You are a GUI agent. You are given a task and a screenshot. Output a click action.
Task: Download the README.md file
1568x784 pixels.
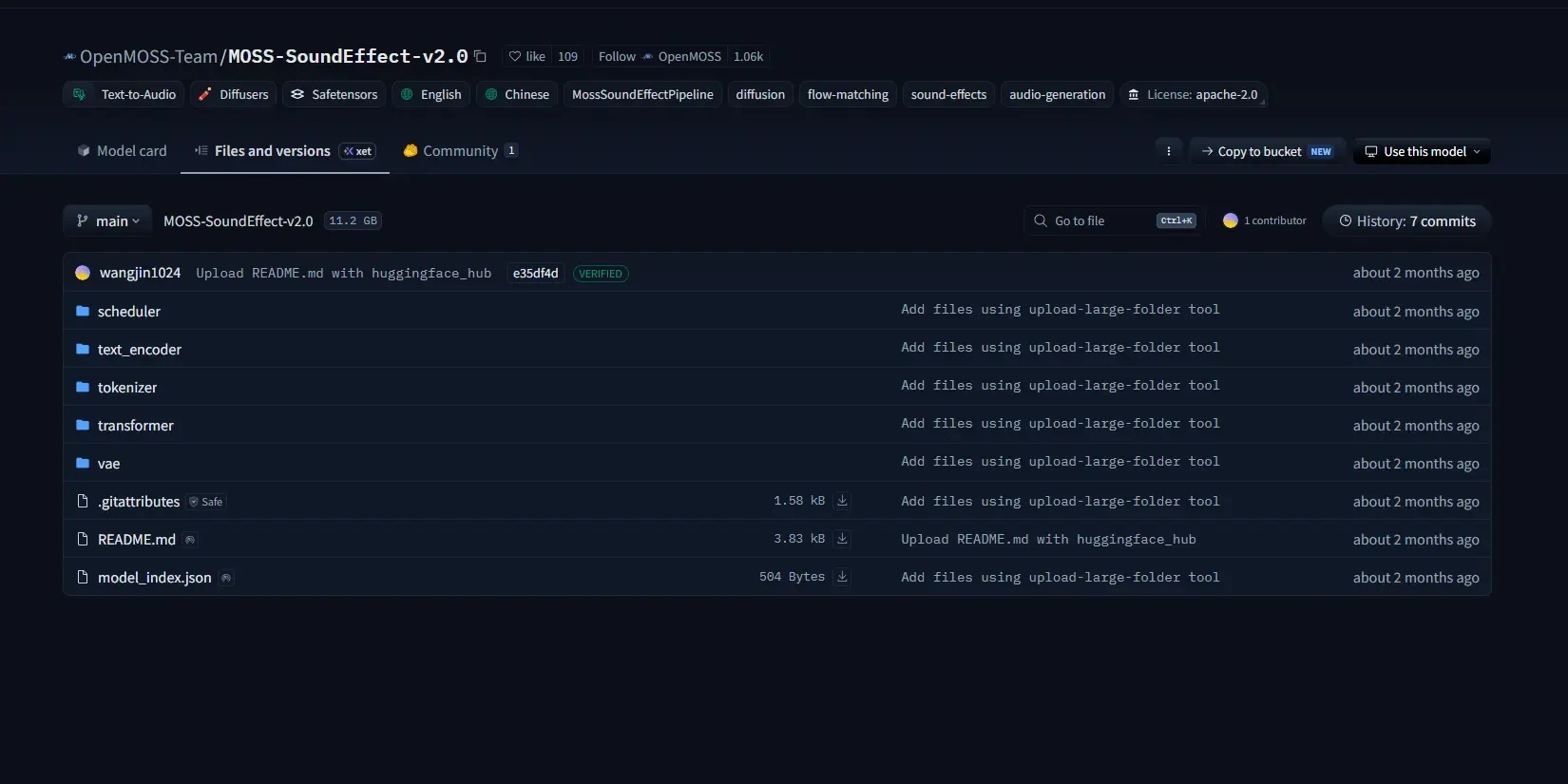(x=842, y=539)
